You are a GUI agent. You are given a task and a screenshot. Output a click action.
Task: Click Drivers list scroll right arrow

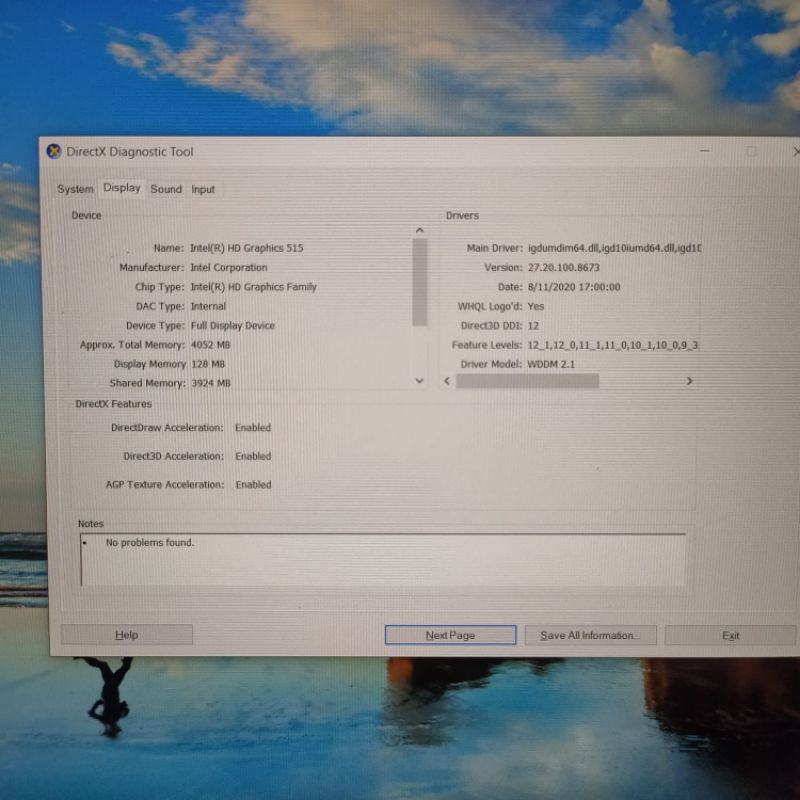(x=689, y=381)
